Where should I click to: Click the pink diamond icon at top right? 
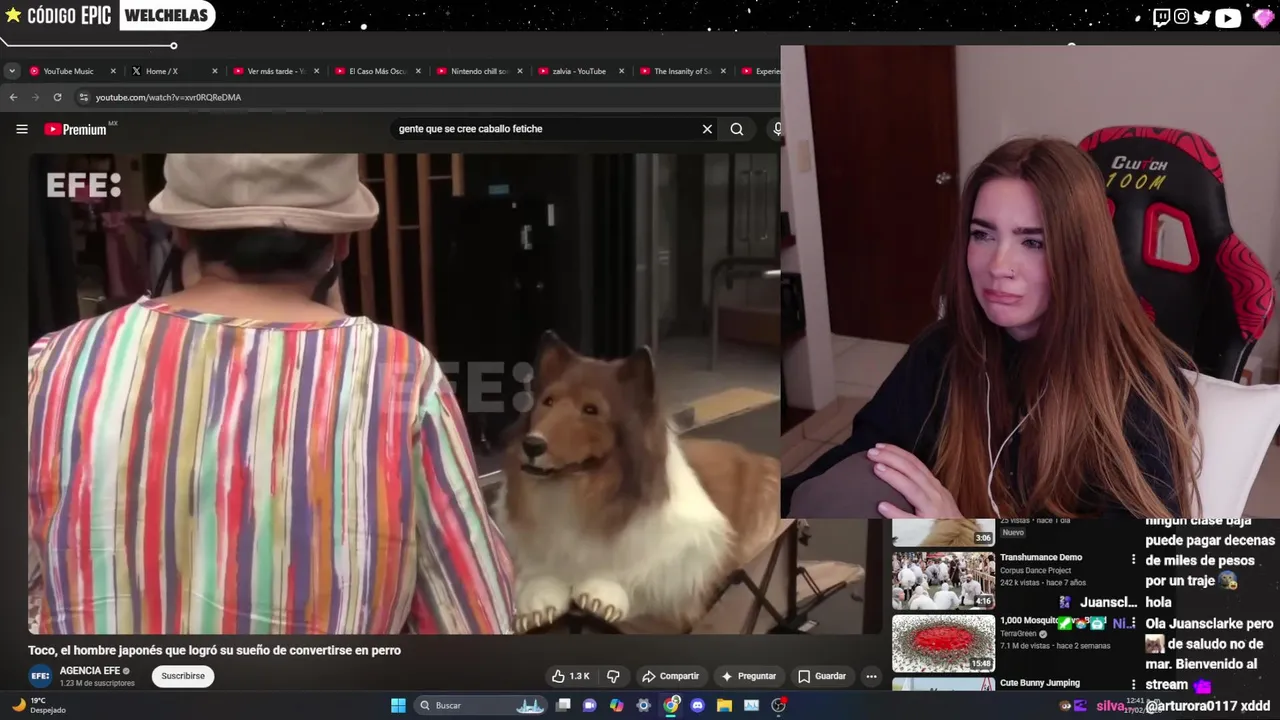tap(1263, 17)
